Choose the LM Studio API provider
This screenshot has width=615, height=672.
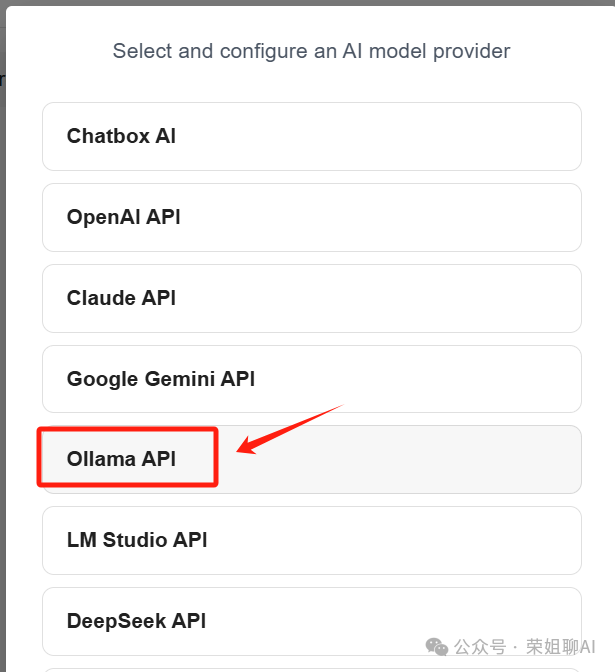(312, 540)
